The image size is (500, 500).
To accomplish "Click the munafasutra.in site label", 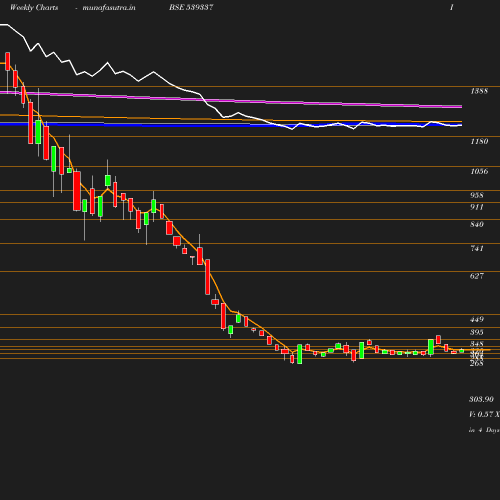I will (x=109, y=8).
